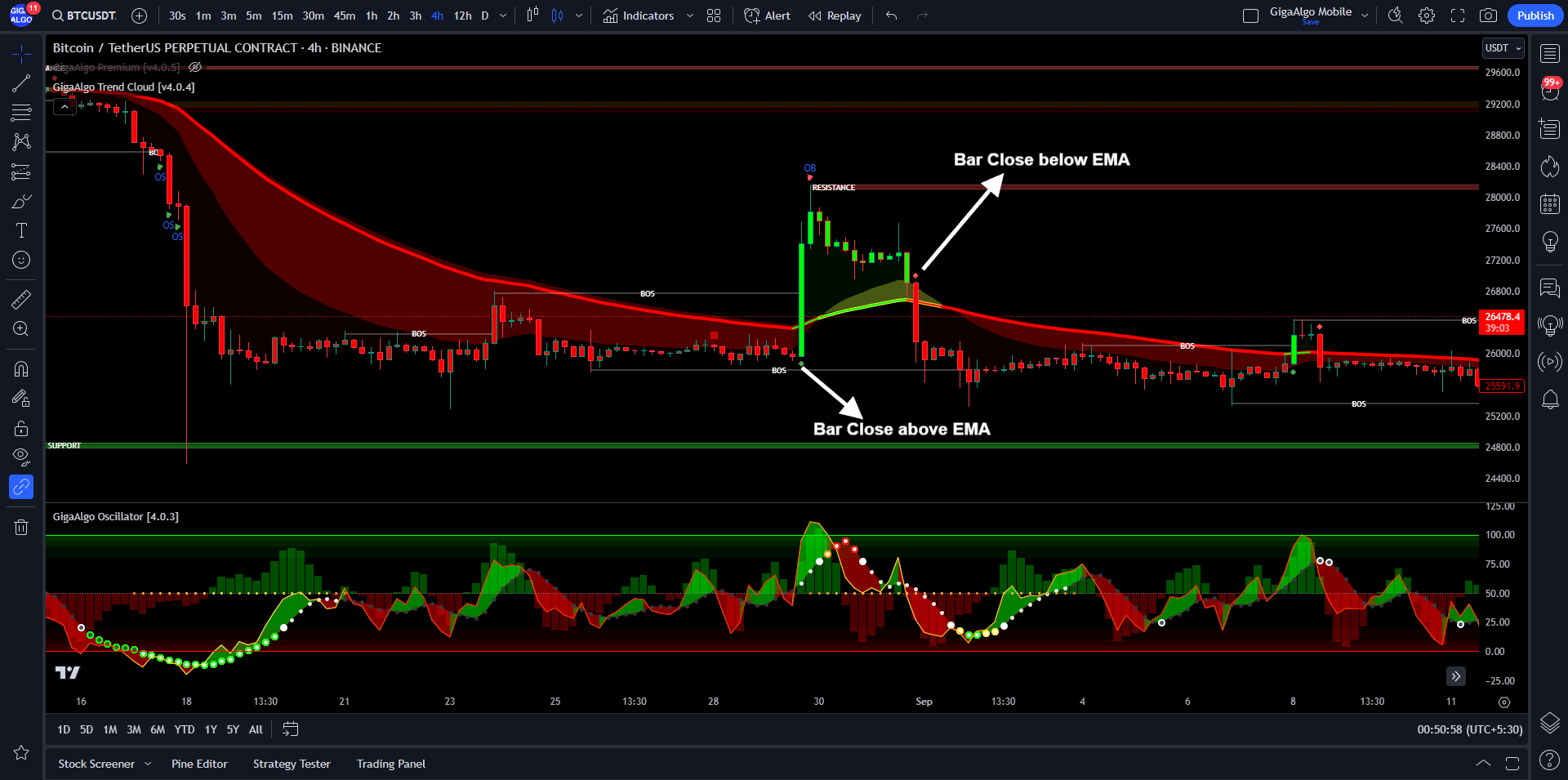Start bar Replay mode

click(x=835, y=16)
